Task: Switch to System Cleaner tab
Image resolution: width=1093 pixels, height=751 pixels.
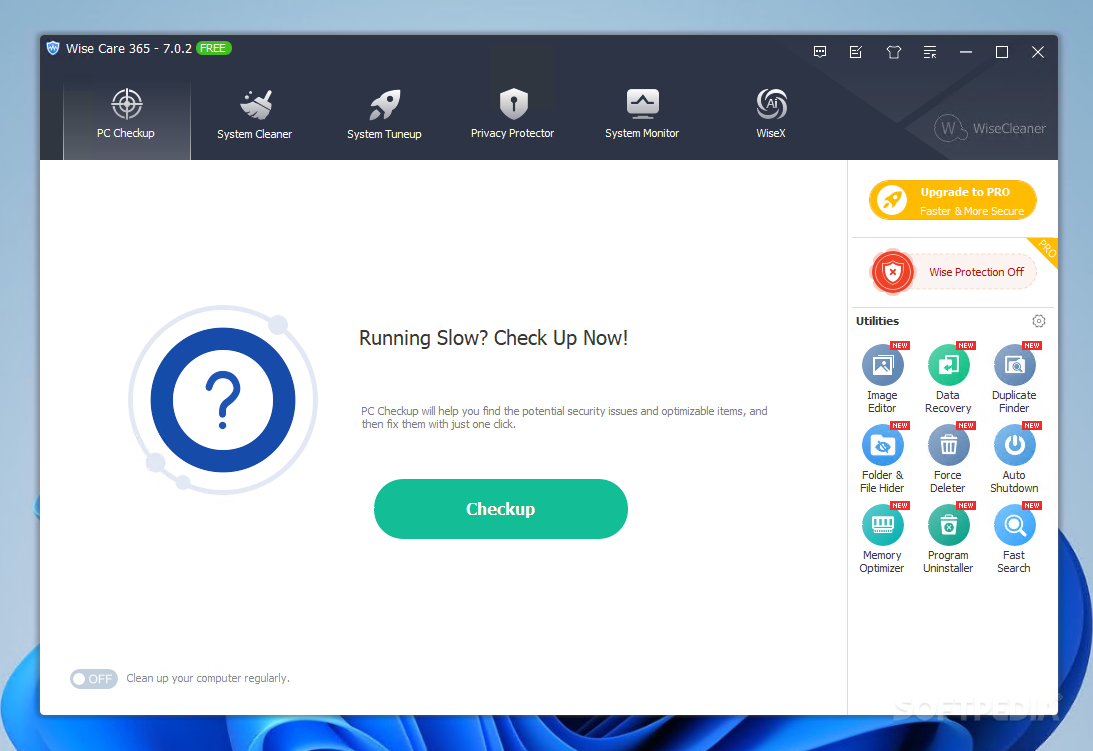Action: (x=254, y=116)
